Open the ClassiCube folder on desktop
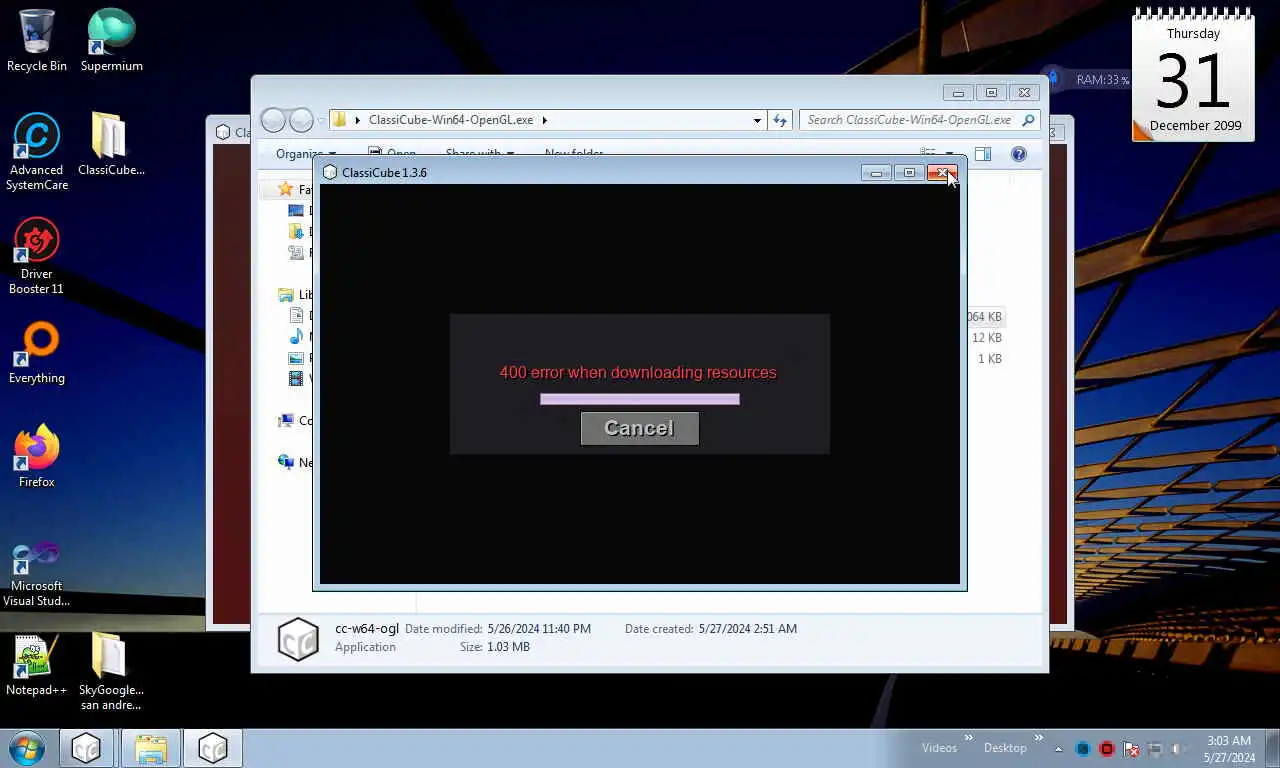1280x768 pixels. [x=111, y=144]
